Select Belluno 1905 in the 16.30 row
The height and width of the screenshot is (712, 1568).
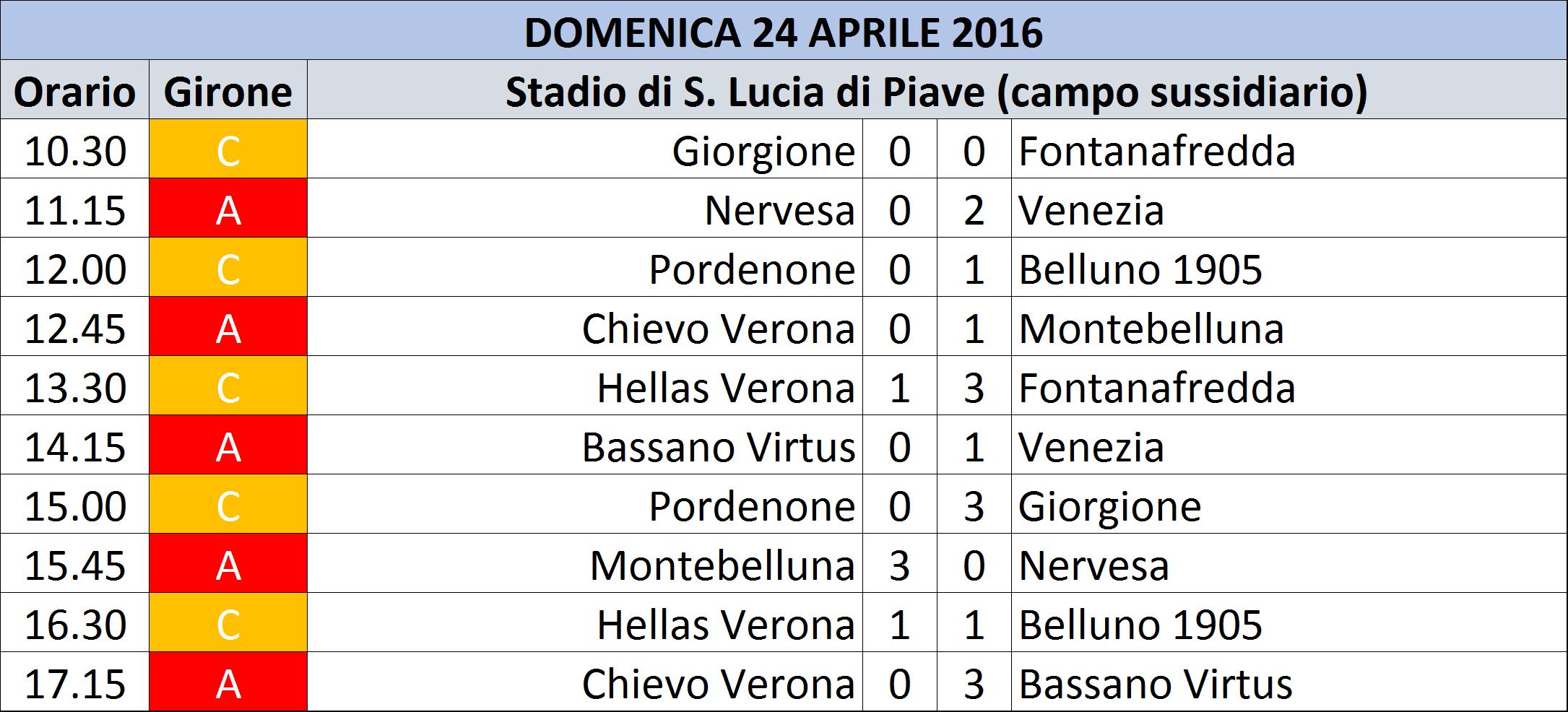[1140, 625]
